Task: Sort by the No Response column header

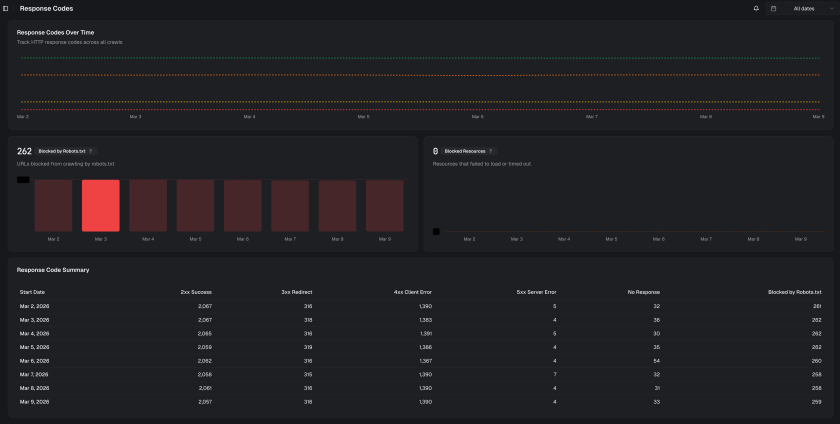Action: click(x=645, y=292)
